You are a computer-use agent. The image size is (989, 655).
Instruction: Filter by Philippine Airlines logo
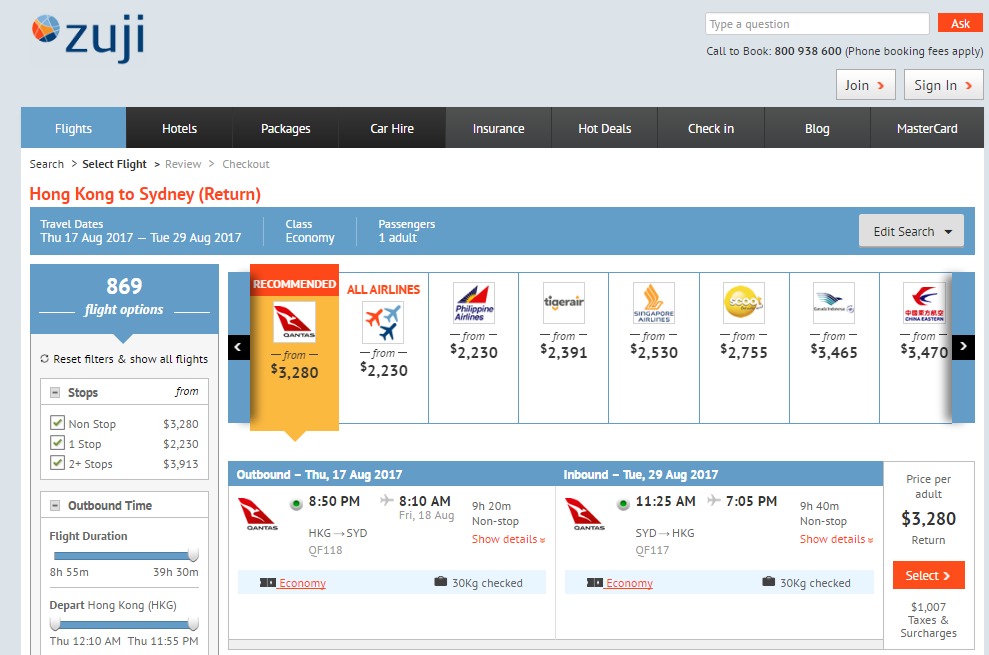473,303
